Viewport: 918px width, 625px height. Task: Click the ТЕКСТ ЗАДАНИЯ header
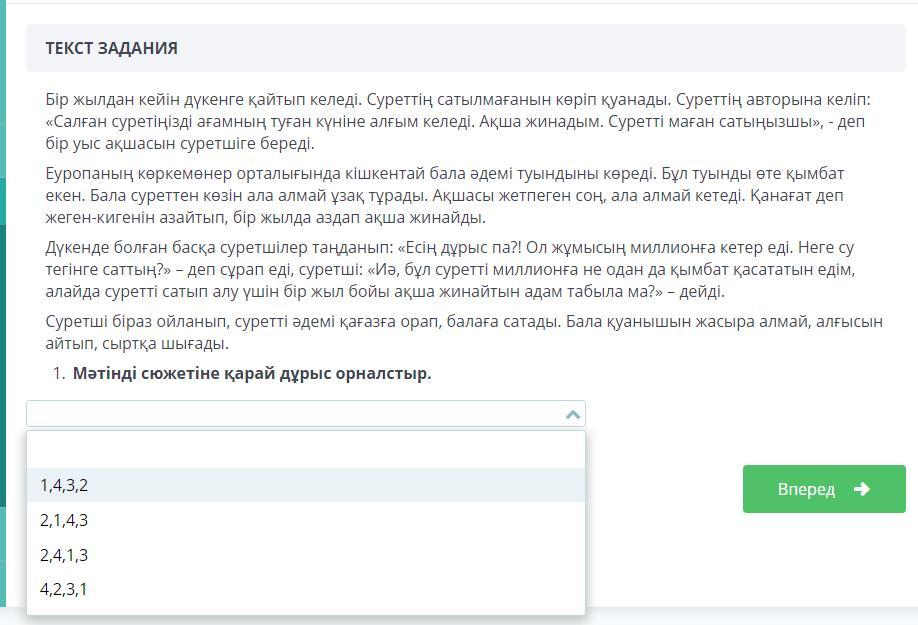pyautogui.click(x=111, y=48)
